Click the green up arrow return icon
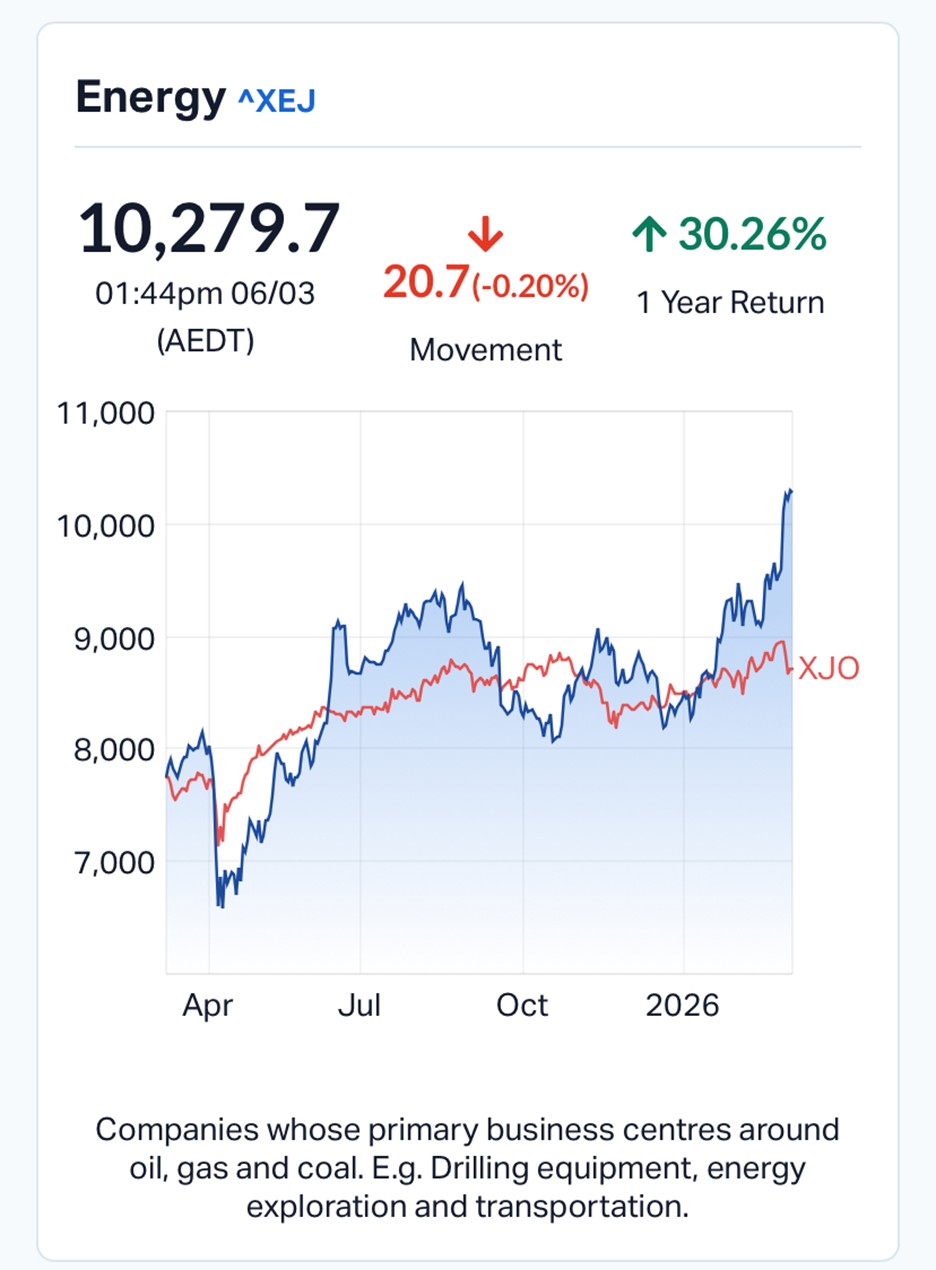The height and width of the screenshot is (1270, 936). [x=648, y=236]
